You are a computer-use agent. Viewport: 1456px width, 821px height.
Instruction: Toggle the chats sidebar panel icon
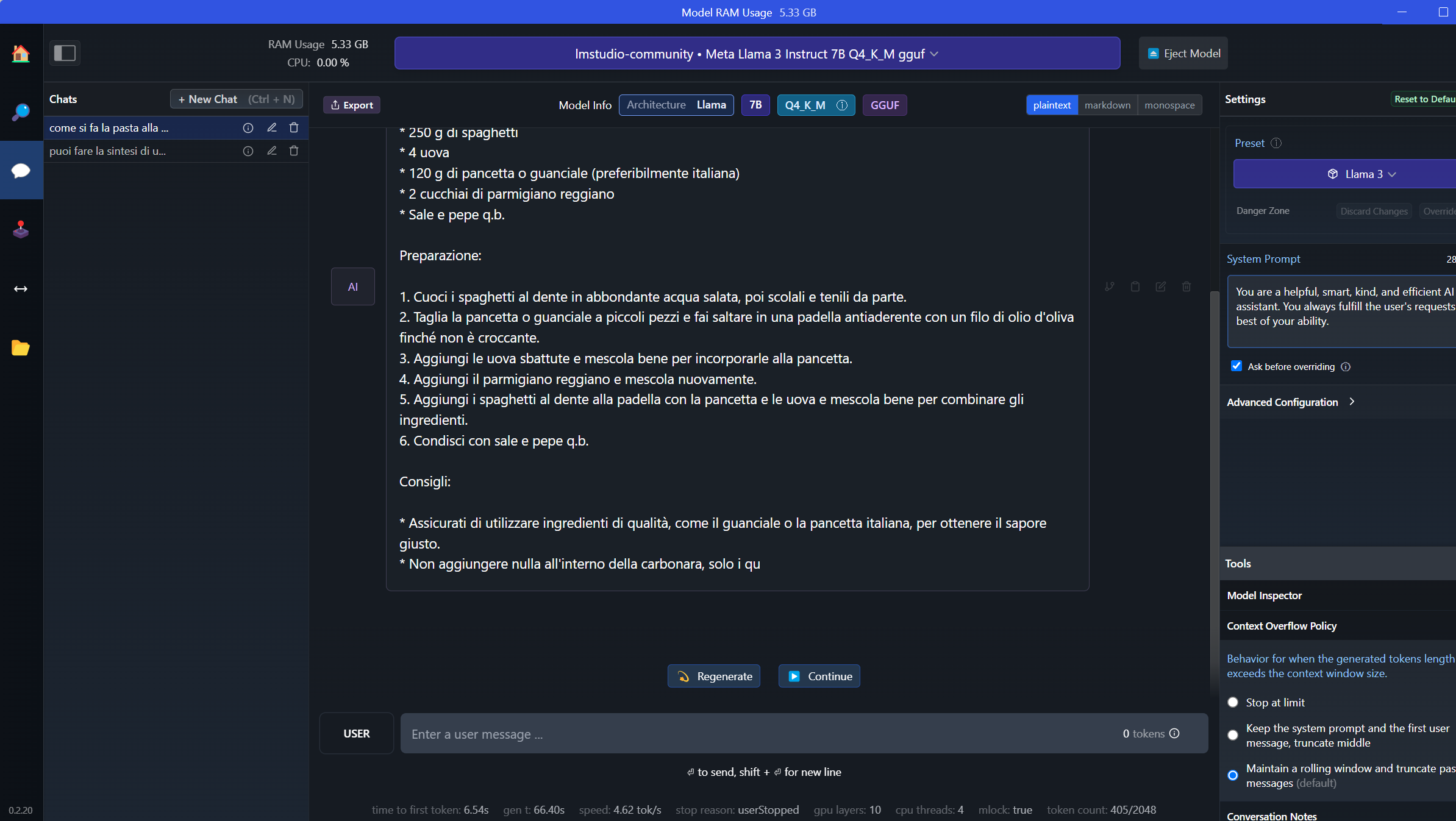click(65, 53)
